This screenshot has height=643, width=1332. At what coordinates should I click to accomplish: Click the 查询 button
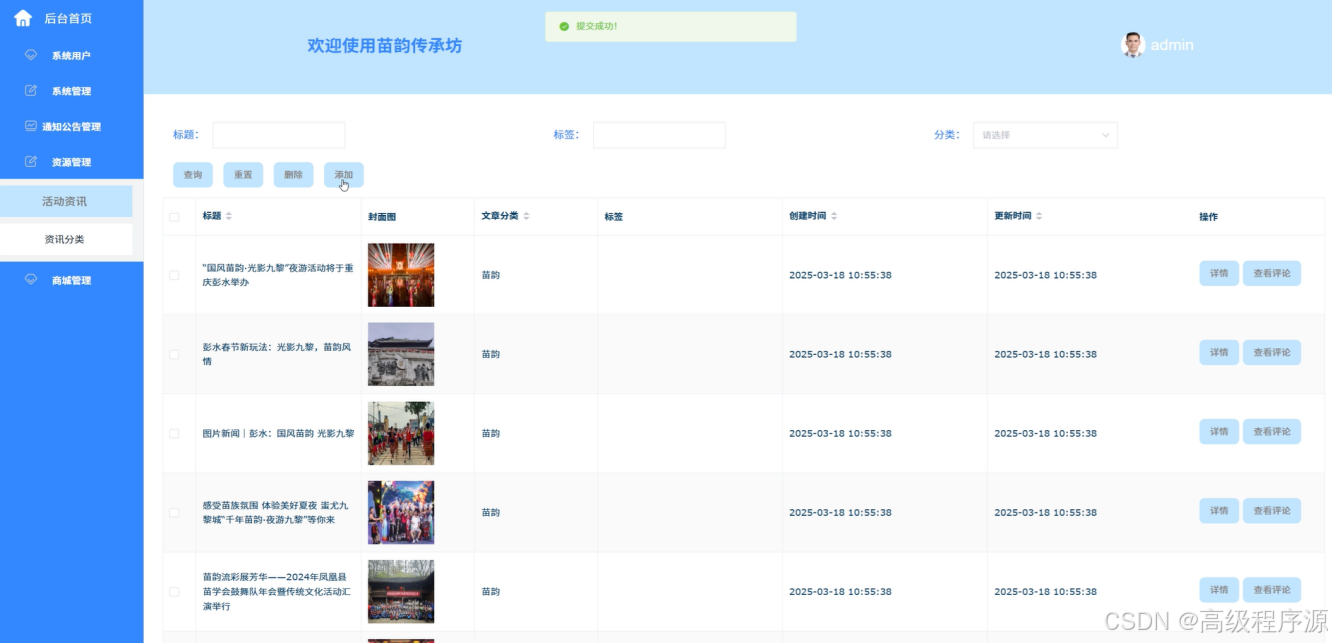coord(193,175)
